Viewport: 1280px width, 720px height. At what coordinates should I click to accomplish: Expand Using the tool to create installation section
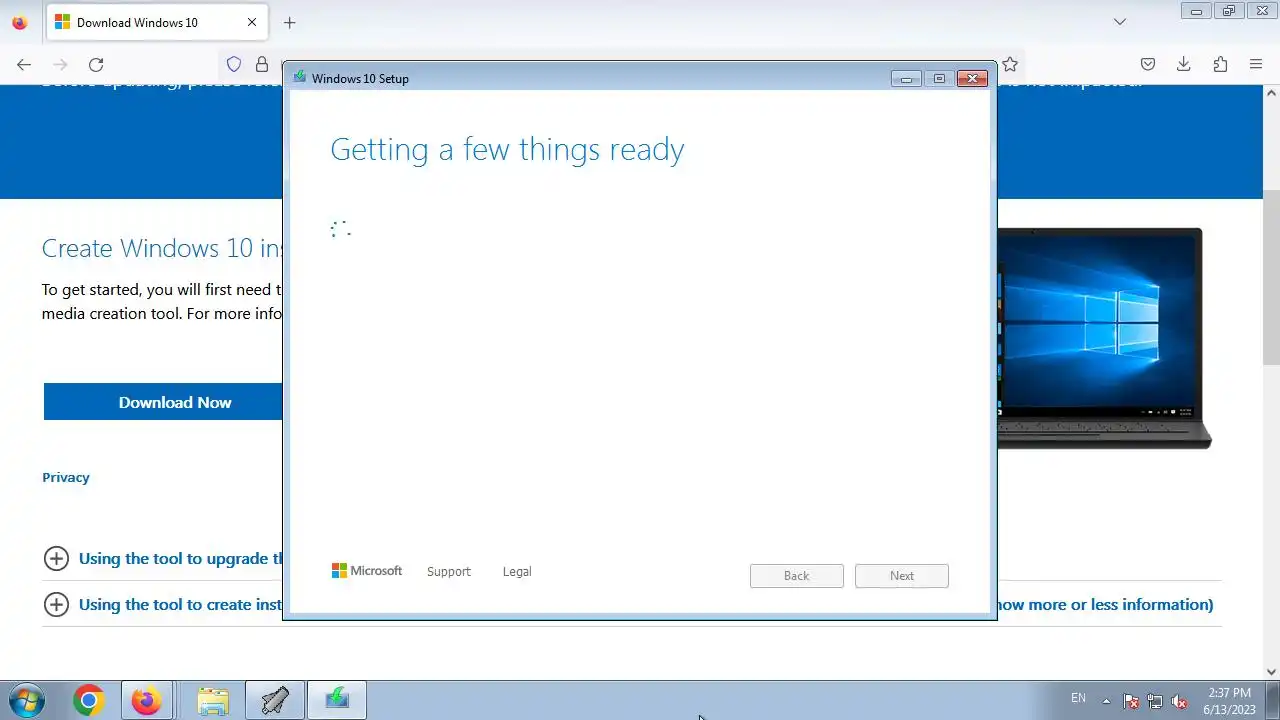163,605
